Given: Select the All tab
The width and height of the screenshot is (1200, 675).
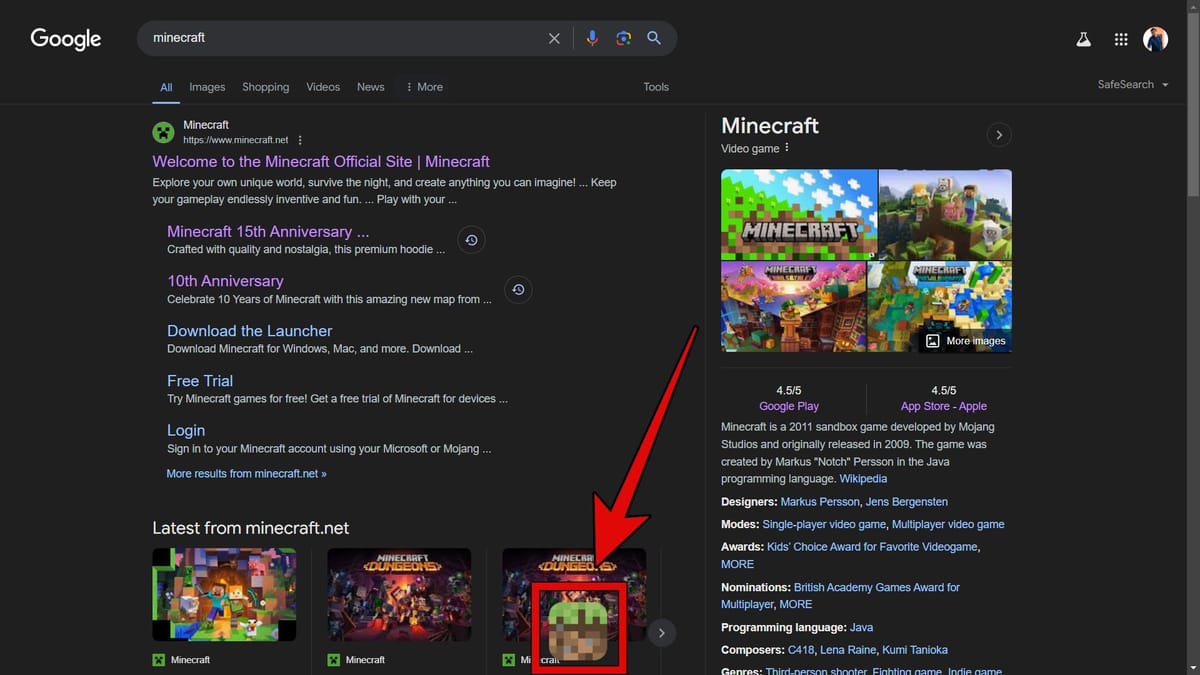Looking at the screenshot, I should click(x=166, y=87).
